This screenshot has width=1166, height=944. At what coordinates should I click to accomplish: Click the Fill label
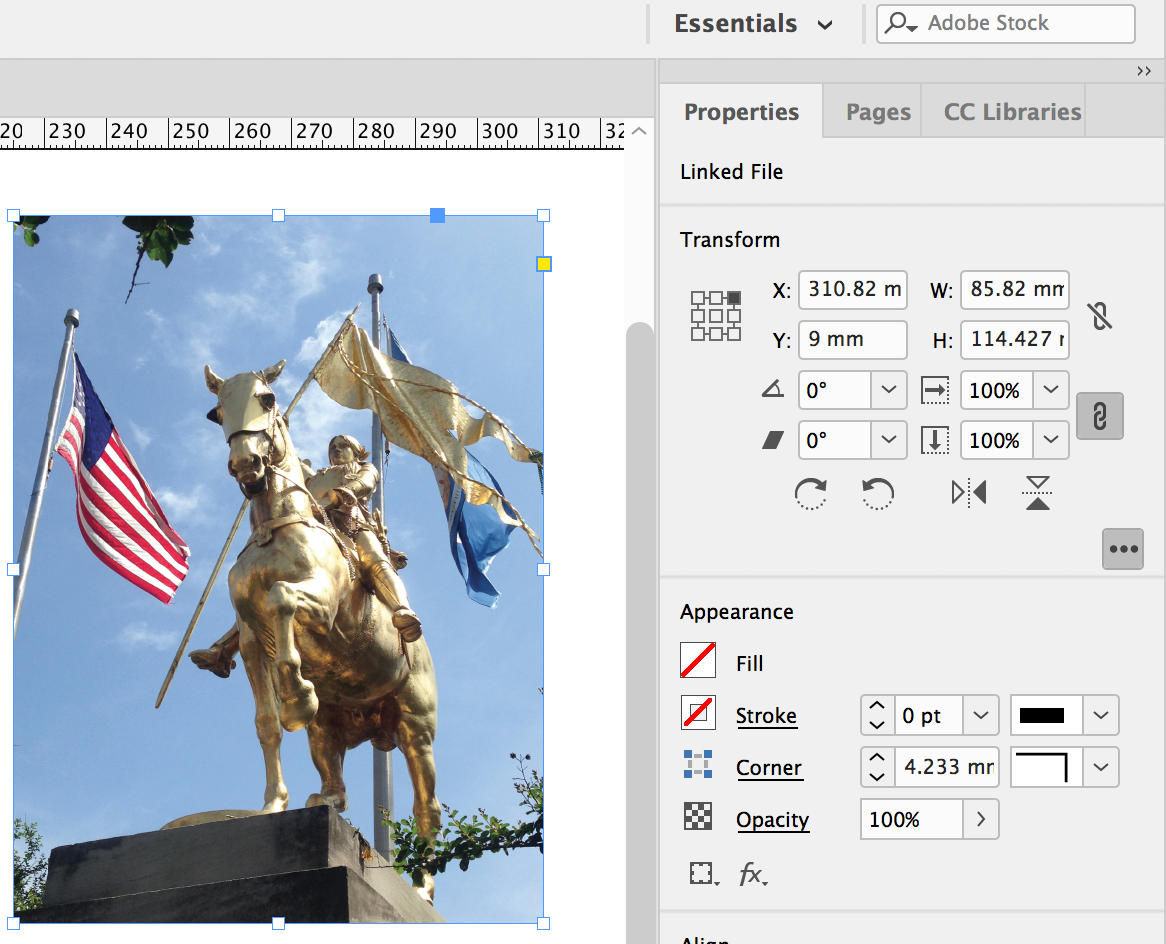pos(750,663)
